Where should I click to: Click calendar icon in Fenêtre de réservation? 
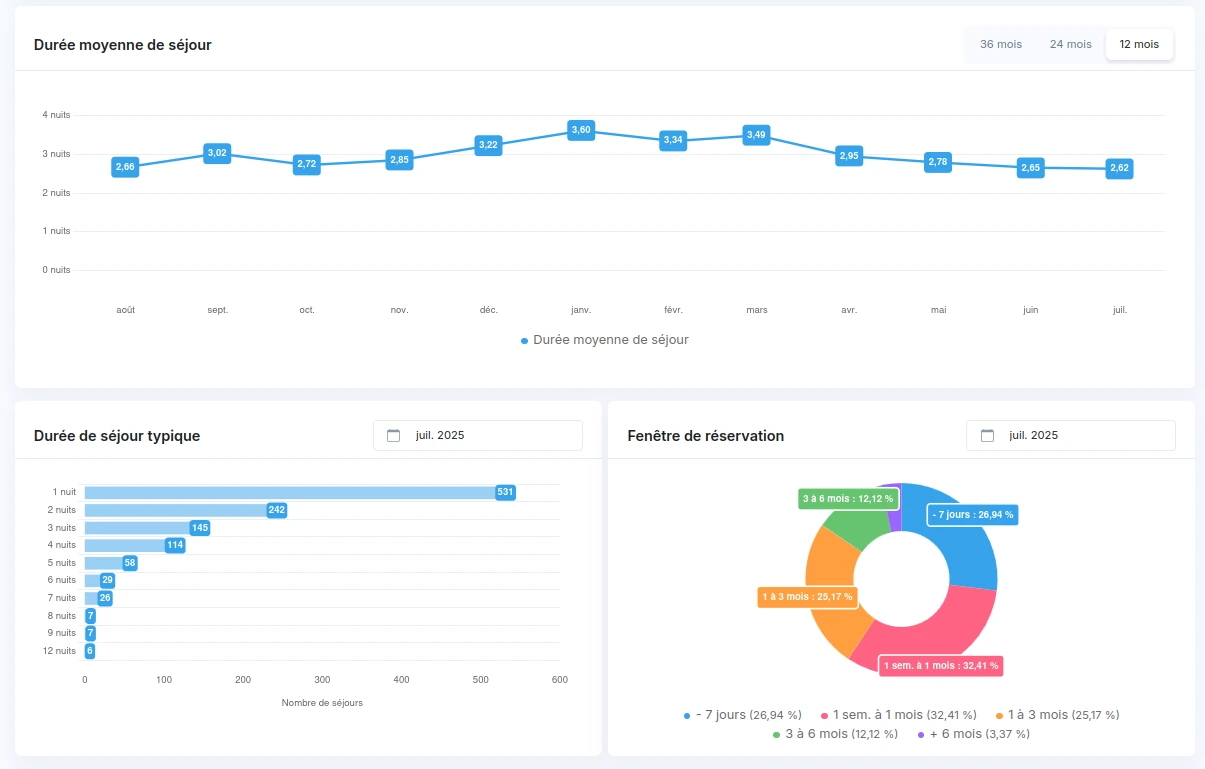(987, 435)
